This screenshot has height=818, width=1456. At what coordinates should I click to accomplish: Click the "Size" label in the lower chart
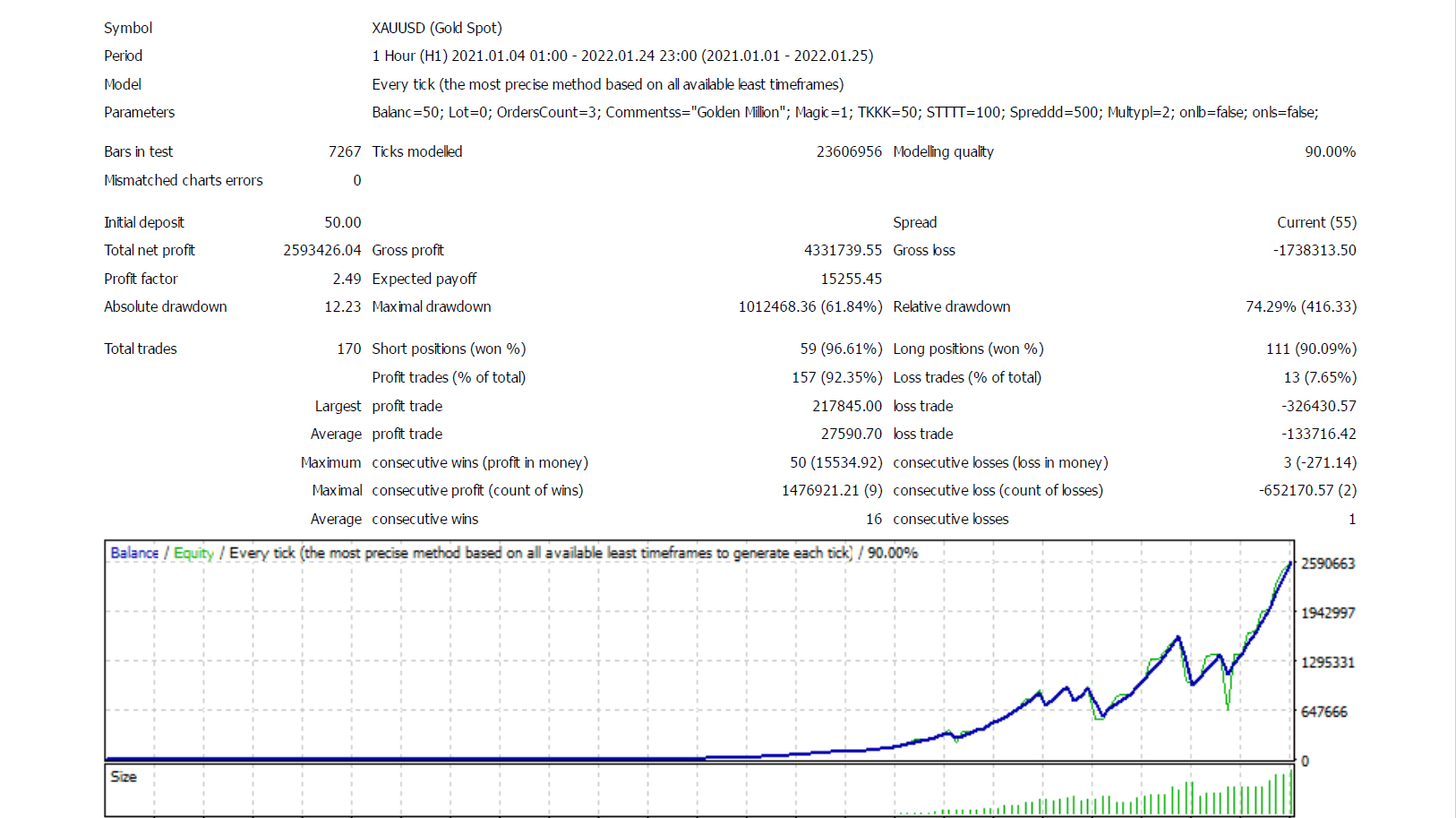[124, 777]
